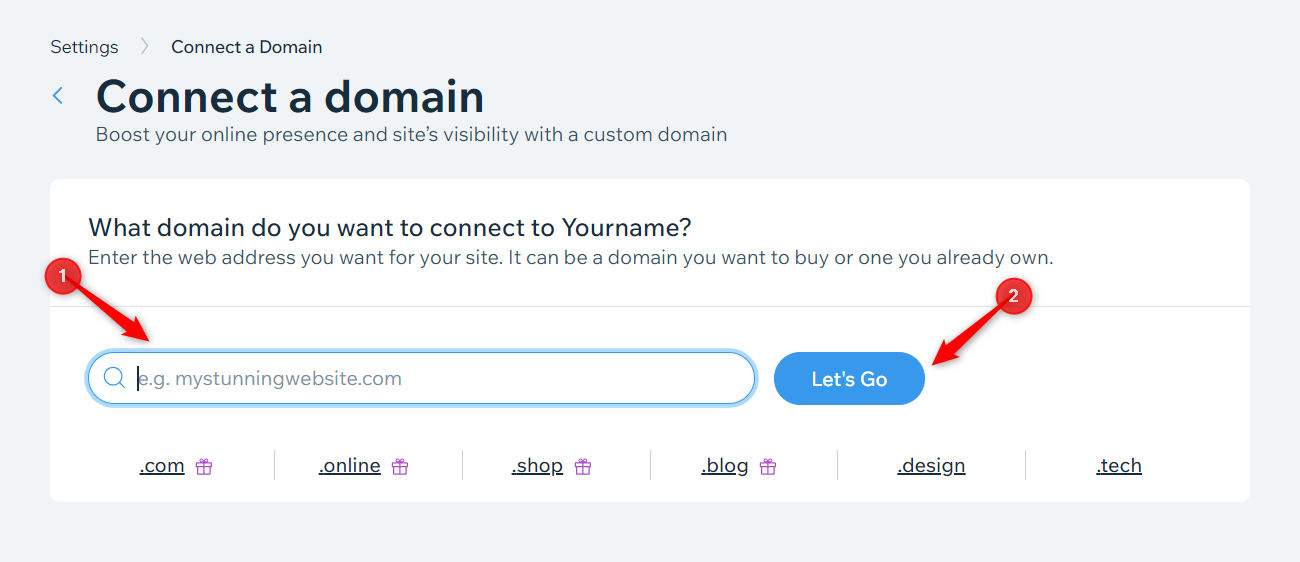Click the breadcrumb chevron separator after Settings
This screenshot has height=562, width=1300.
(144, 47)
